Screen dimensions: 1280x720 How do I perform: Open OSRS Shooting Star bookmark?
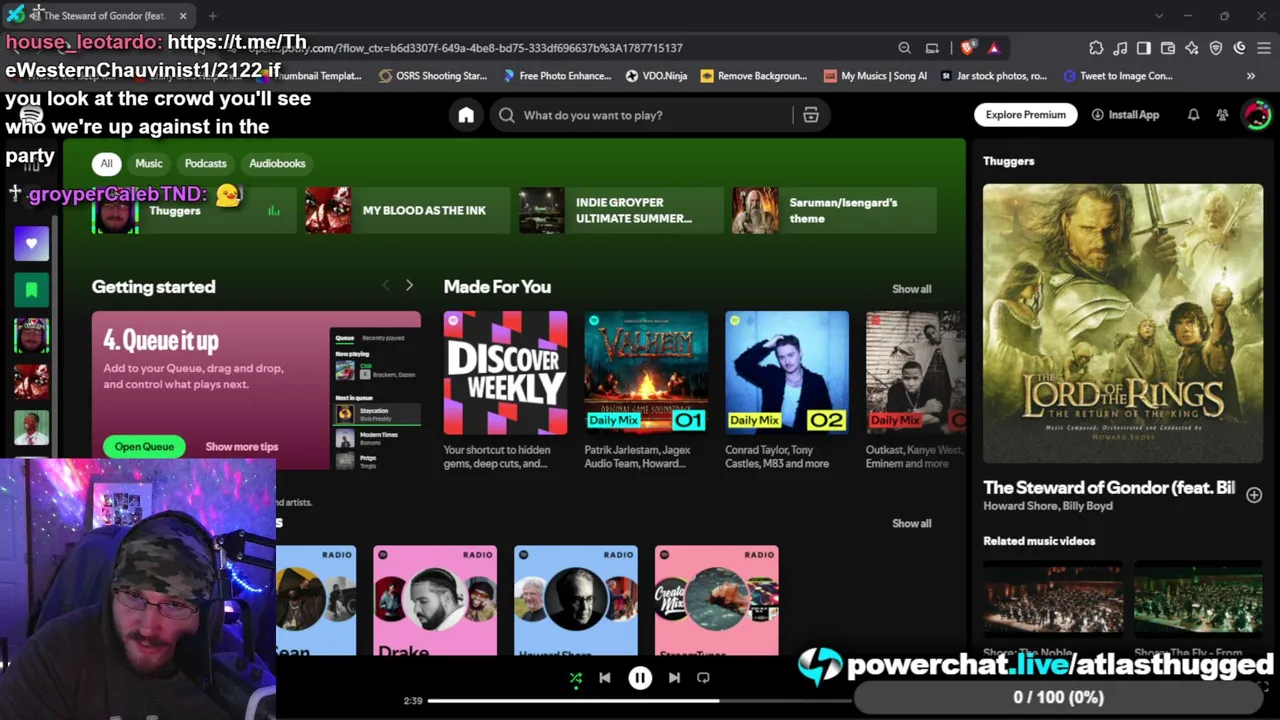click(x=433, y=76)
